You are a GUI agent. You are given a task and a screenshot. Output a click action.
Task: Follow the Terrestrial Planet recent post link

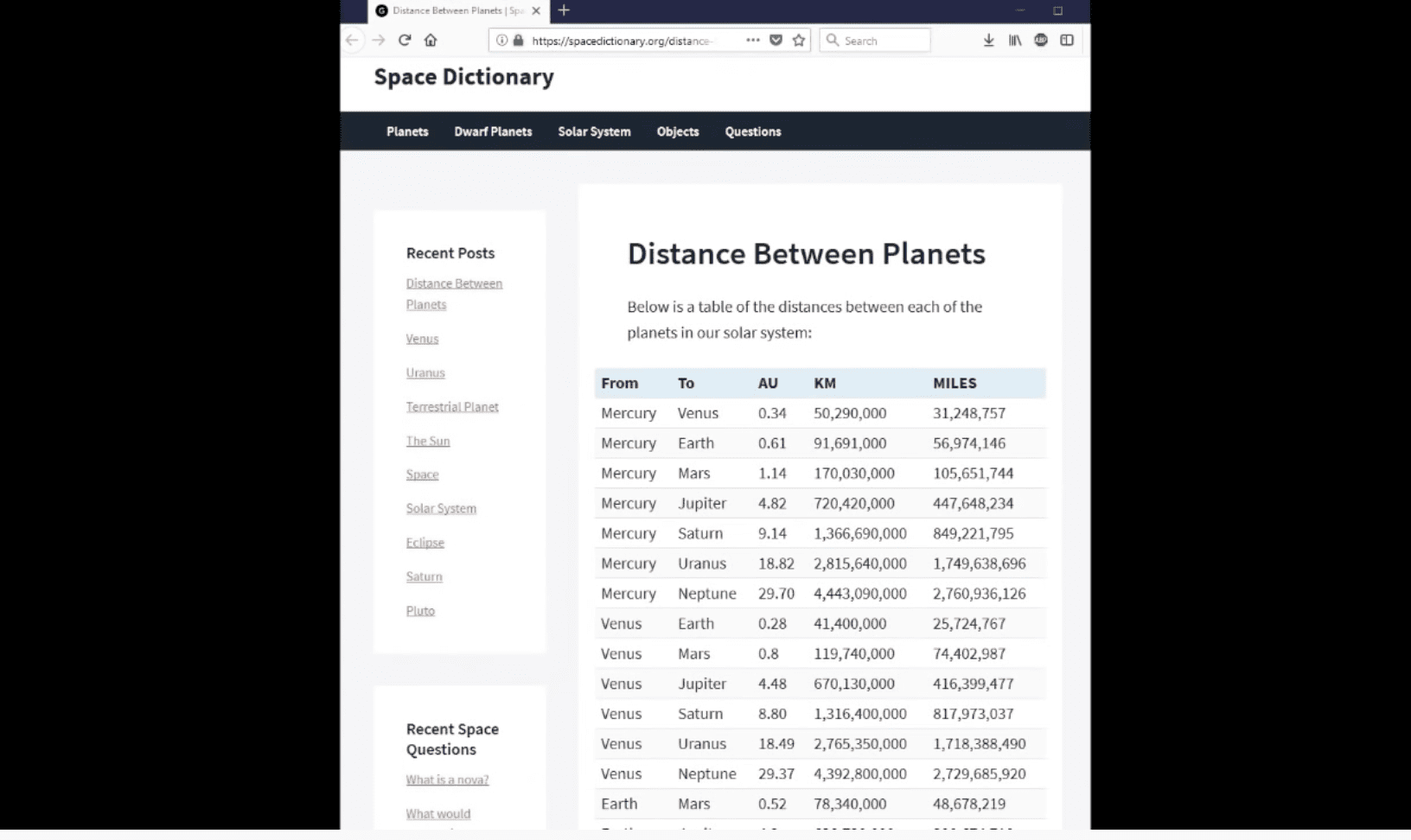(x=452, y=407)
